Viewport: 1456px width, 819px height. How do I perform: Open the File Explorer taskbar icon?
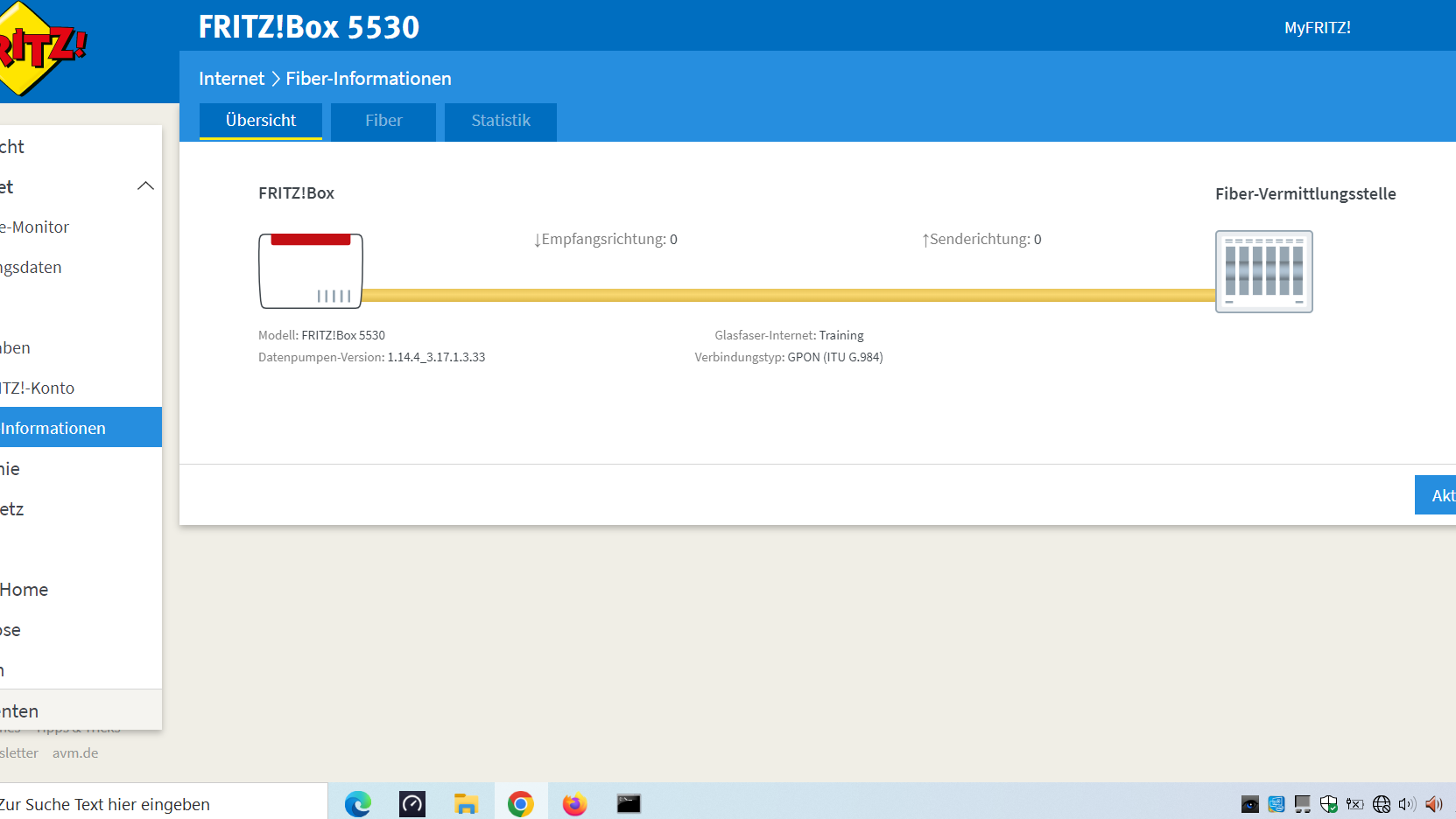click(466, 803)
